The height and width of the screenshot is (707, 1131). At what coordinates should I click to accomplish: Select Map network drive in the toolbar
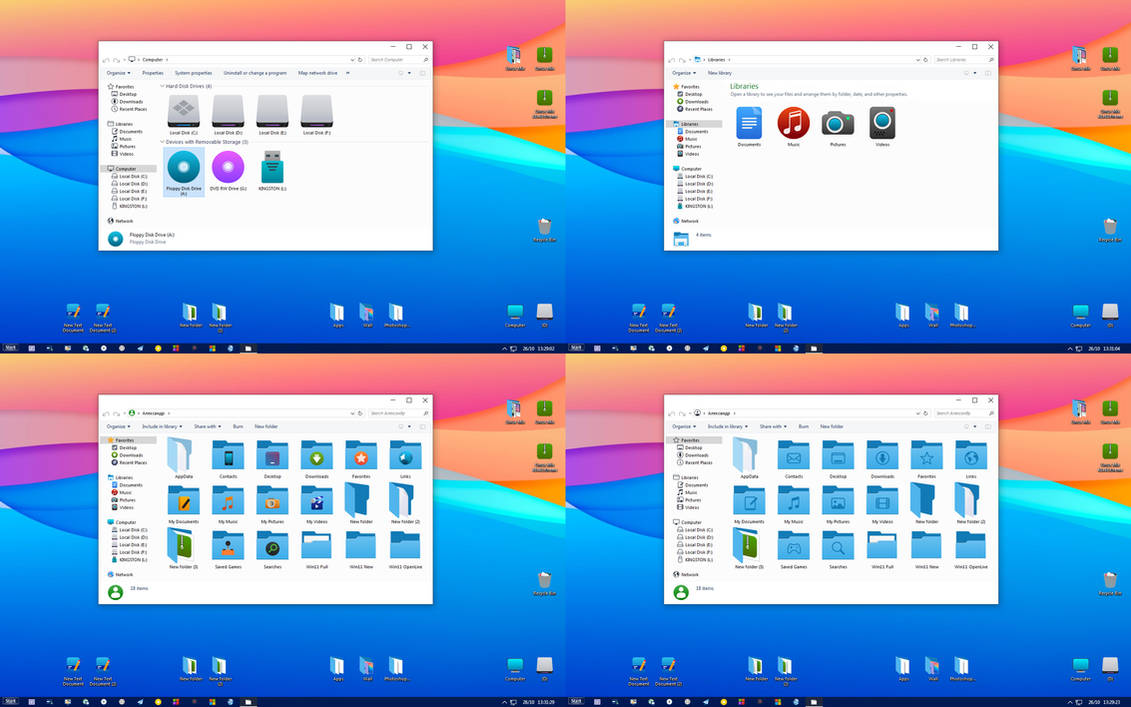tap(317, 73)
